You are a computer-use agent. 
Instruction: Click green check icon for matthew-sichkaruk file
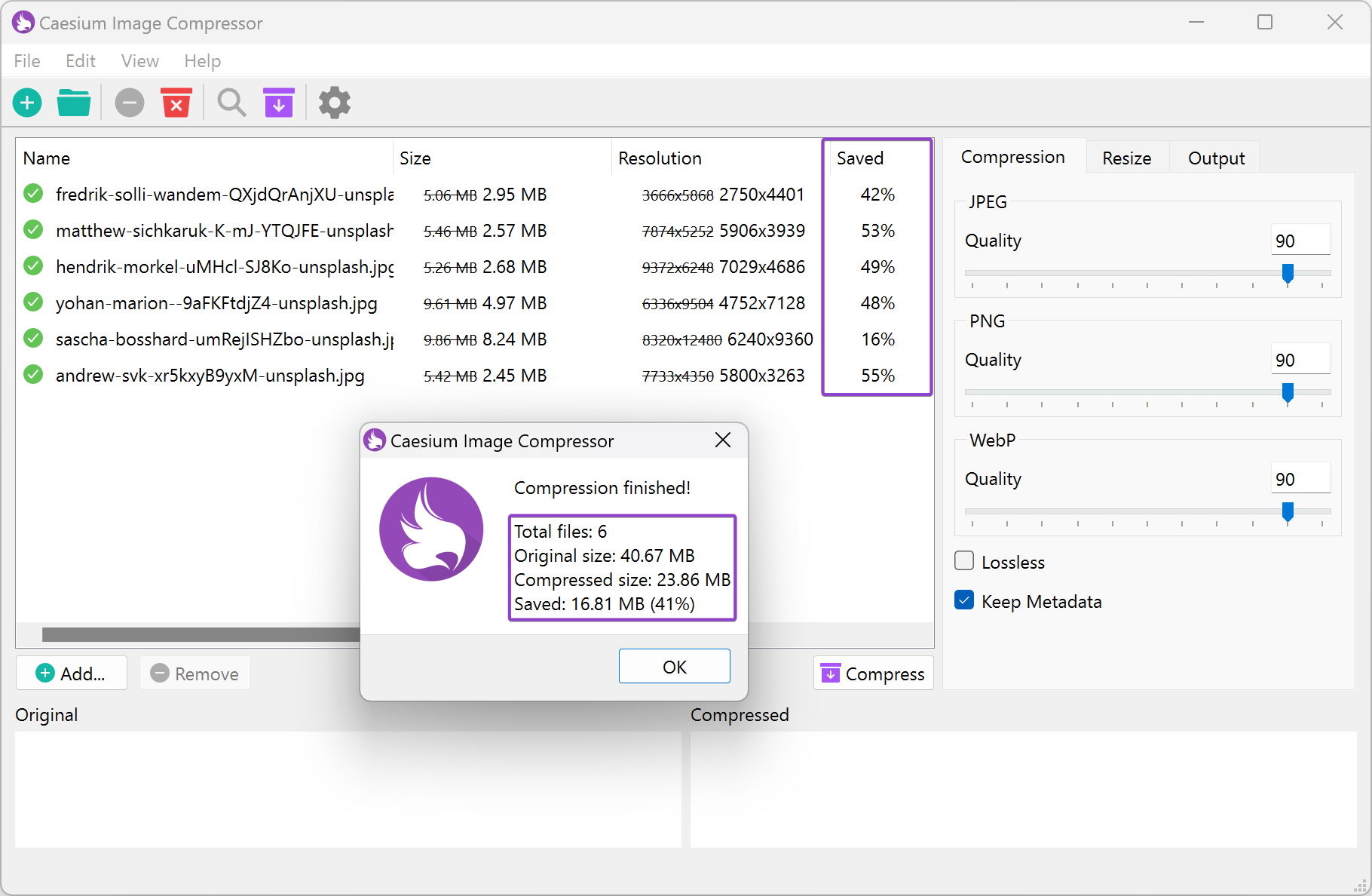point(33,230)
